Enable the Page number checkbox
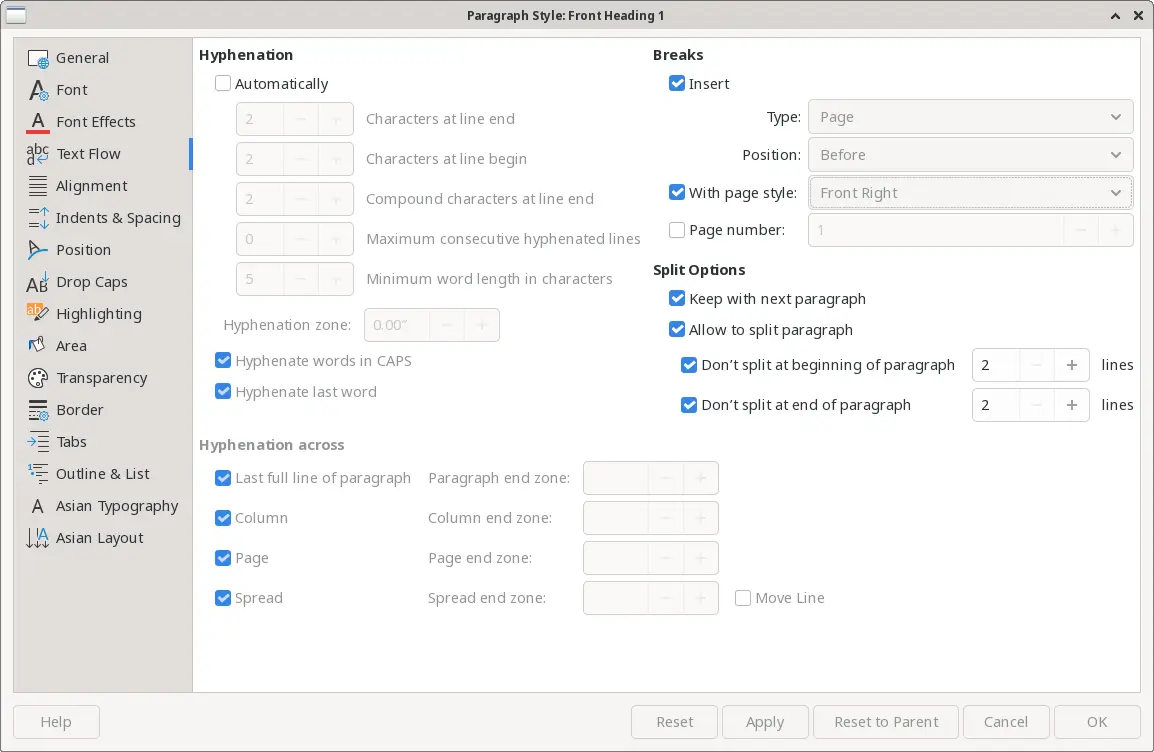The height and width of the screenshot is (752, 1154). [x=677, y=230]
